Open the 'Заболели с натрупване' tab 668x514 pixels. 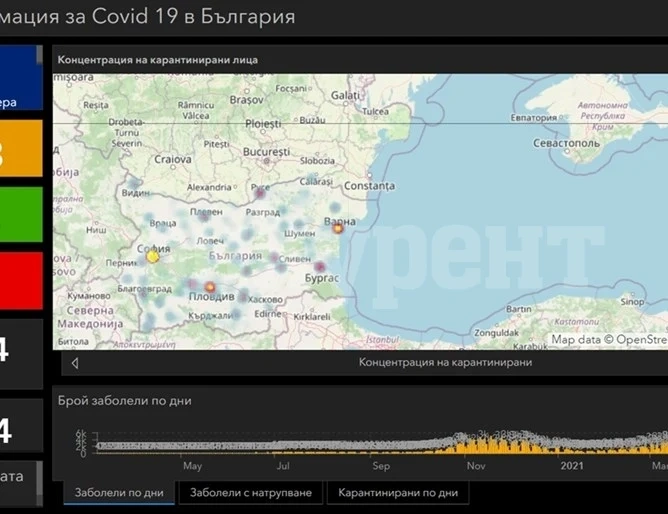click(251, 493)
